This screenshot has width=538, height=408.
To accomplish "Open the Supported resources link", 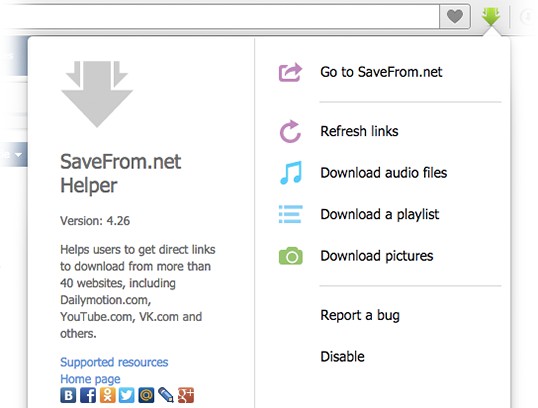I will pos(114,362).
